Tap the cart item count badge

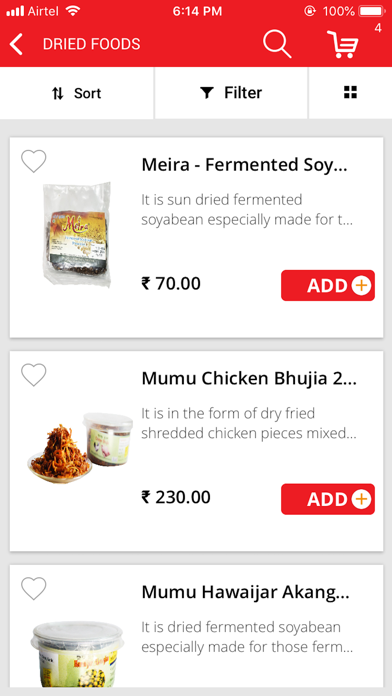coord(378,28)
